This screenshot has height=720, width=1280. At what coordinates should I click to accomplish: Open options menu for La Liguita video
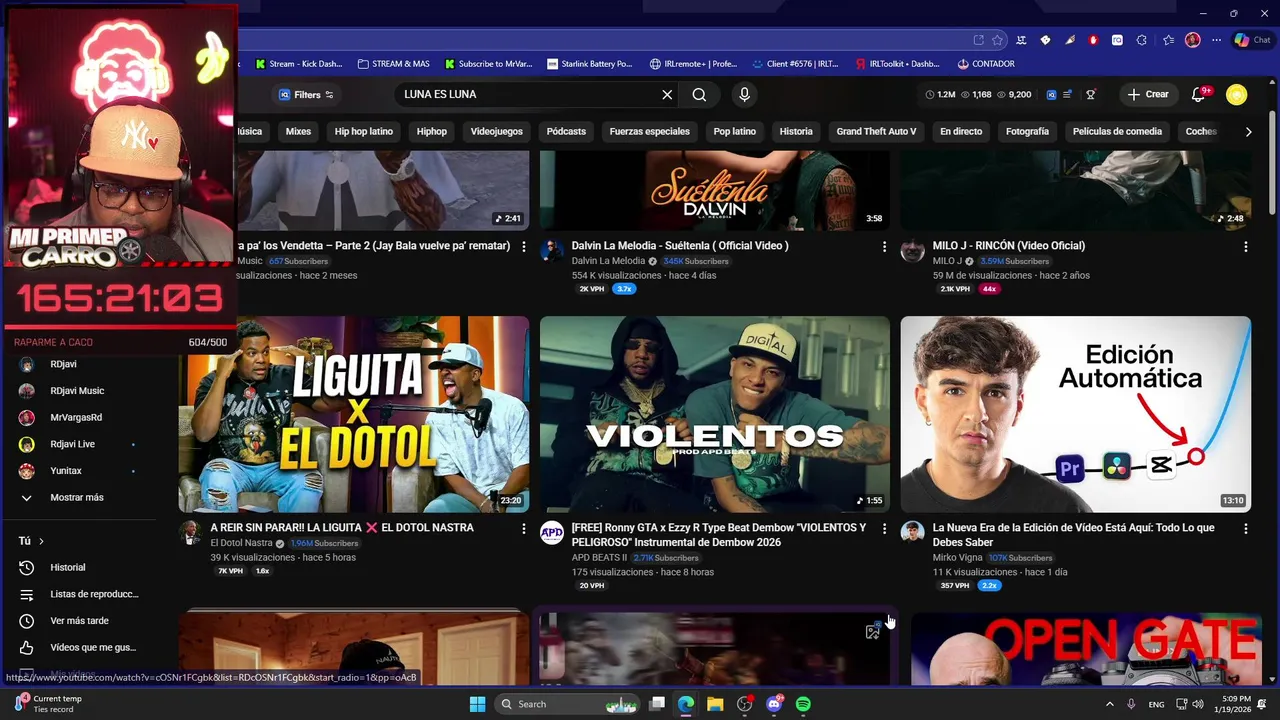pyautogui.click(x=523, y=528)
